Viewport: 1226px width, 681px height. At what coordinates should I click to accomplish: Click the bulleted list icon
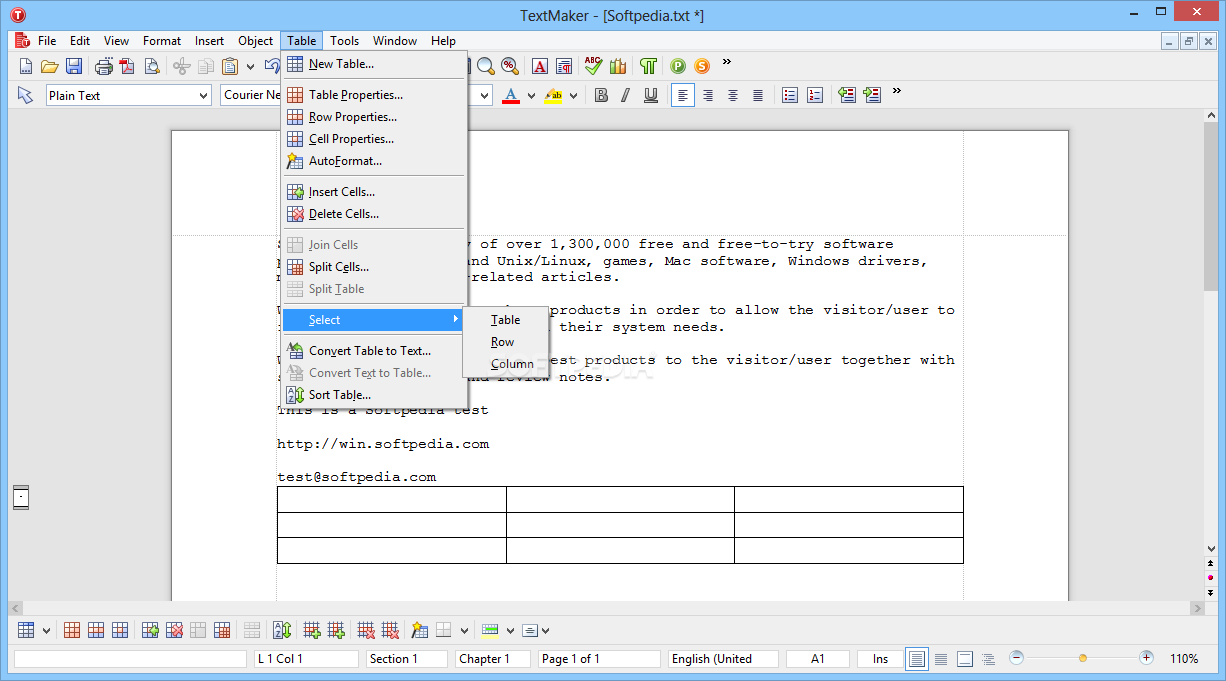790,95
